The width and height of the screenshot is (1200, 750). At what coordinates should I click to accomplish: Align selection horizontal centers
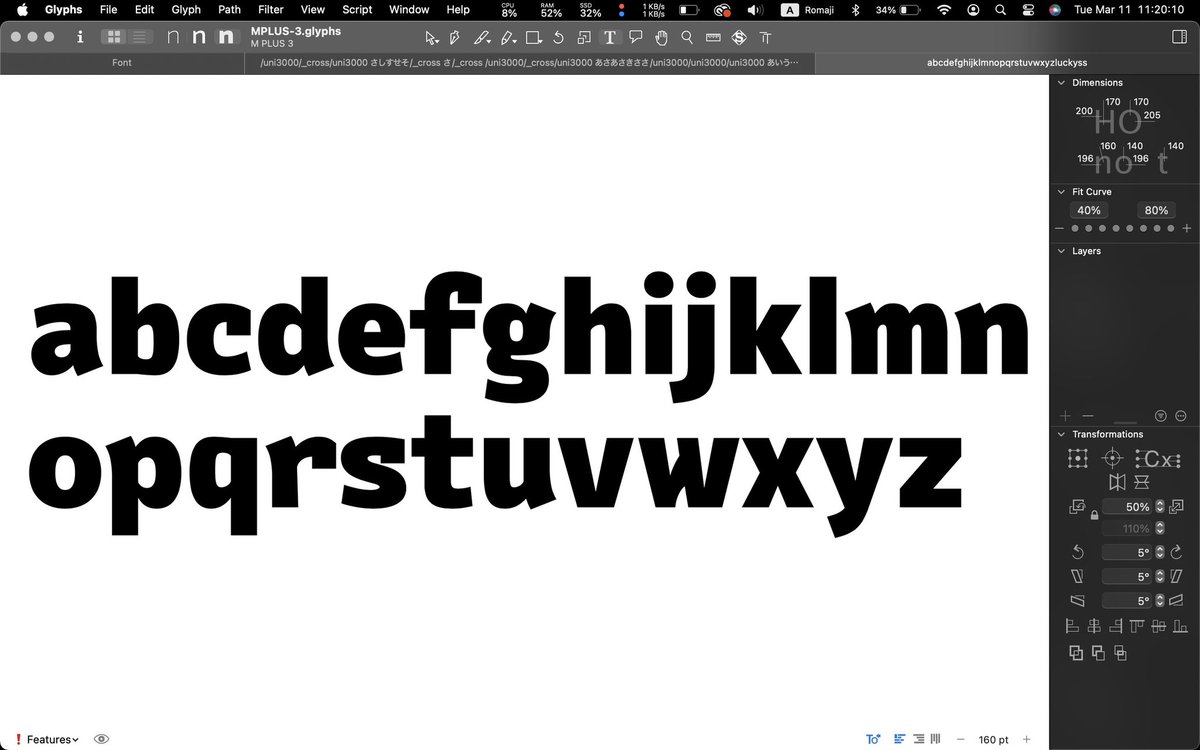[x=1094, y=627]
